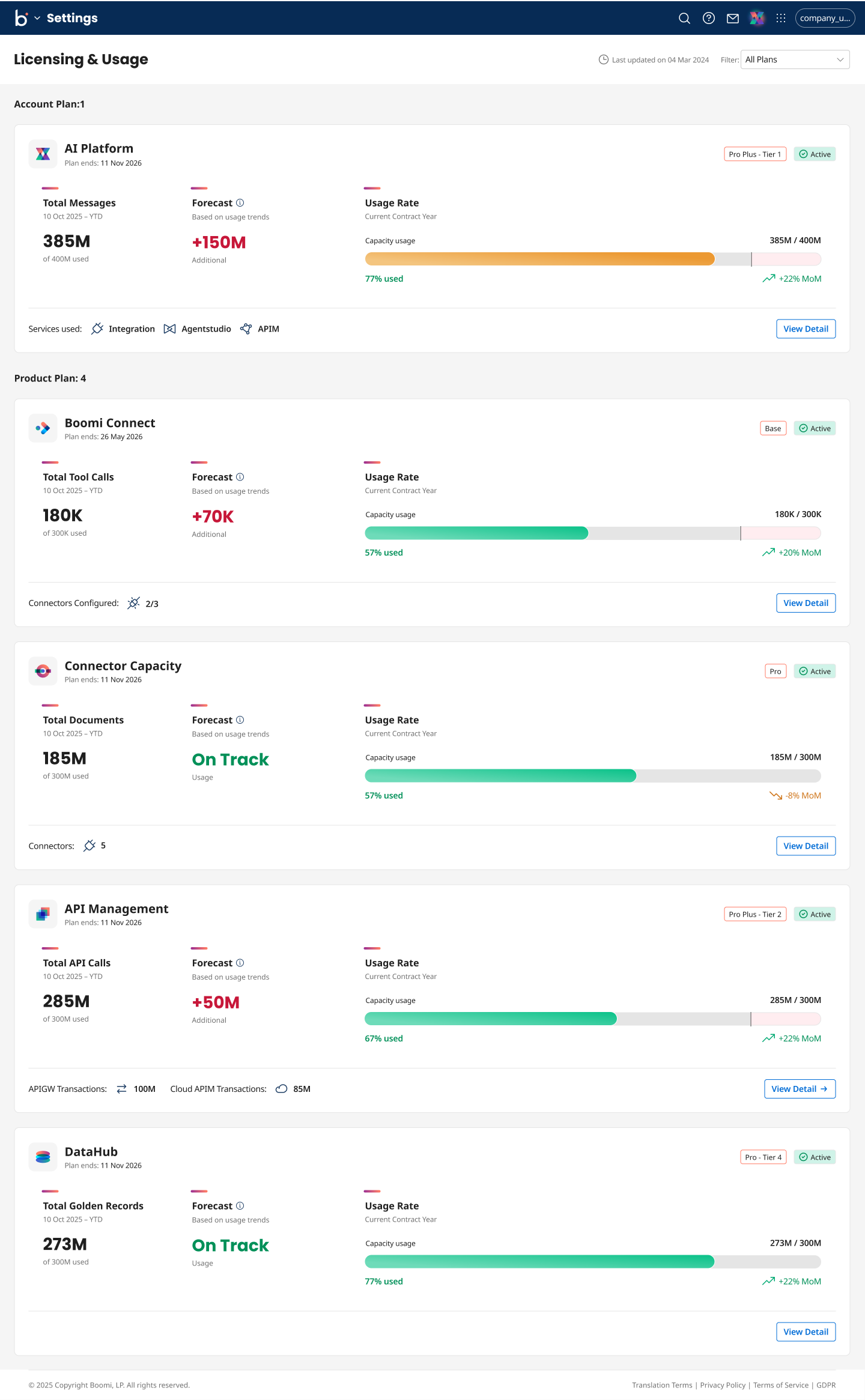Open View Detail arrow button for API Management
The width and height of the screenshot is (865, 1400).
[800, 1089]
